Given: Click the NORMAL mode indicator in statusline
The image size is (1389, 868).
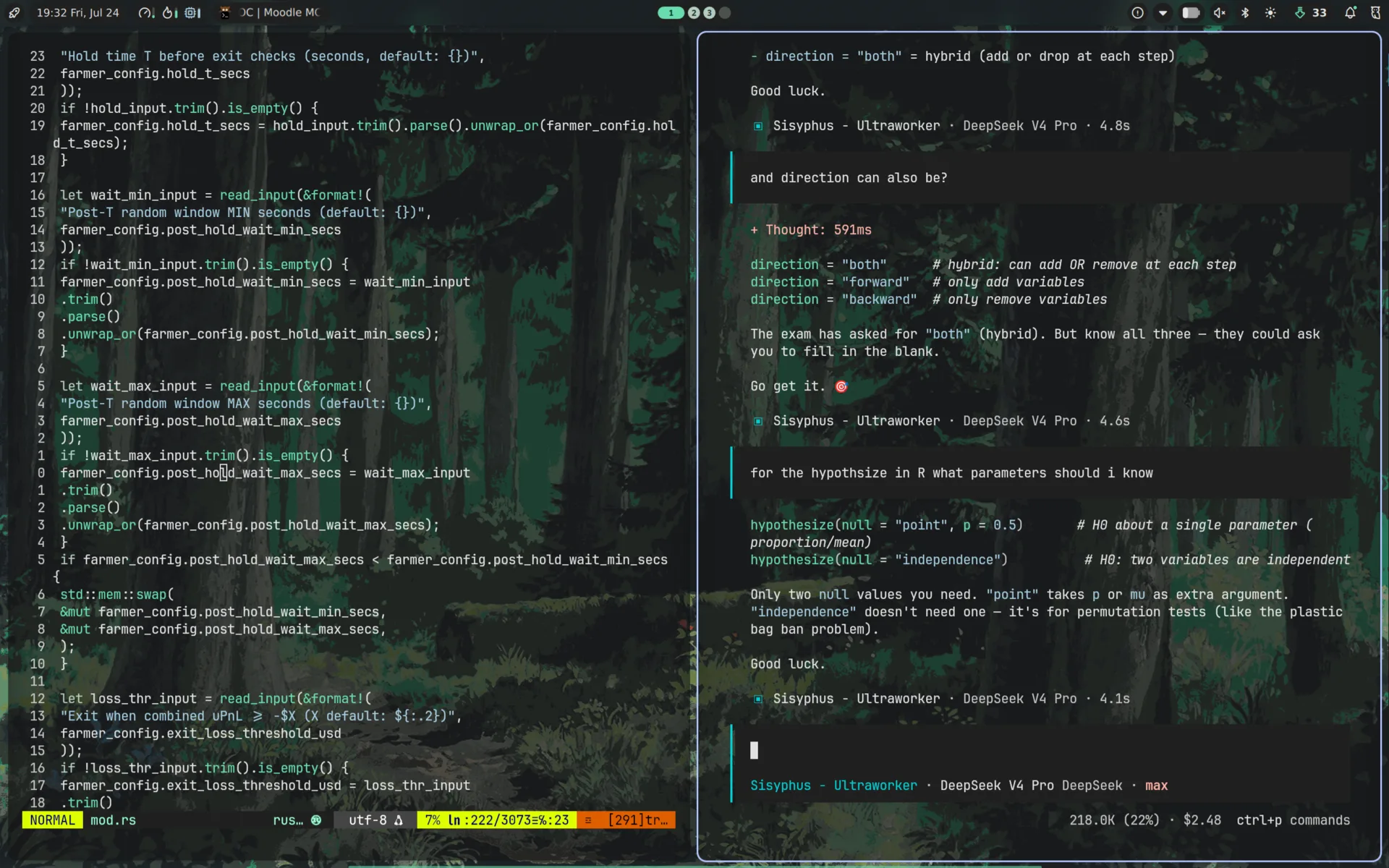Looking at the screenshot, I should [x=52, y=820].
